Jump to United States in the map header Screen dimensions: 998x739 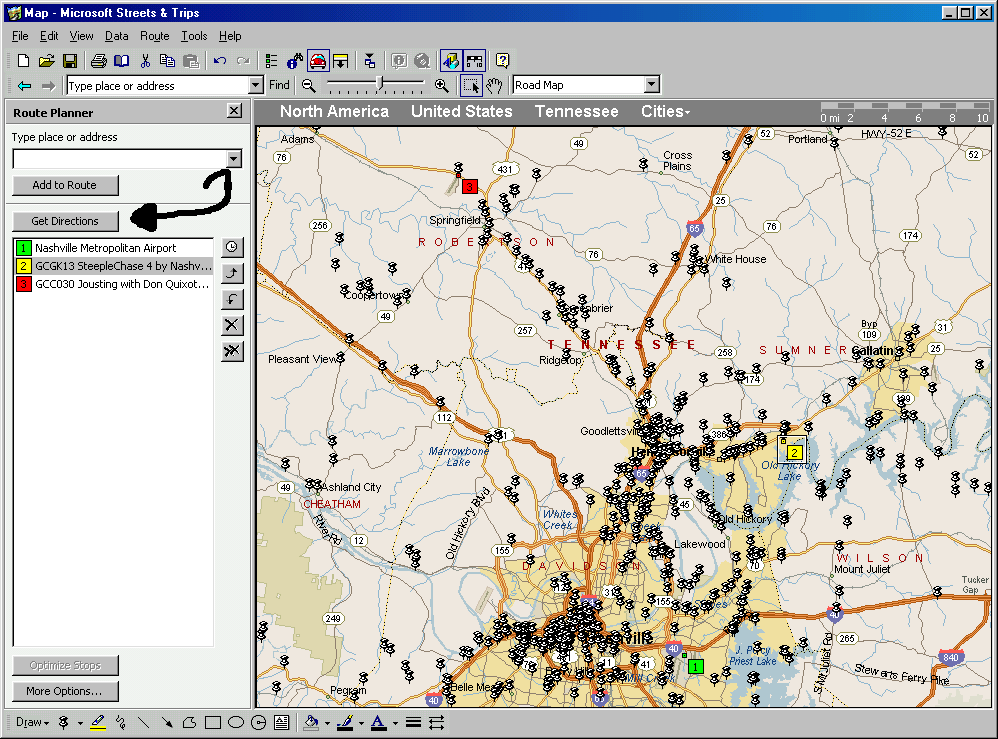coord(461,111)
